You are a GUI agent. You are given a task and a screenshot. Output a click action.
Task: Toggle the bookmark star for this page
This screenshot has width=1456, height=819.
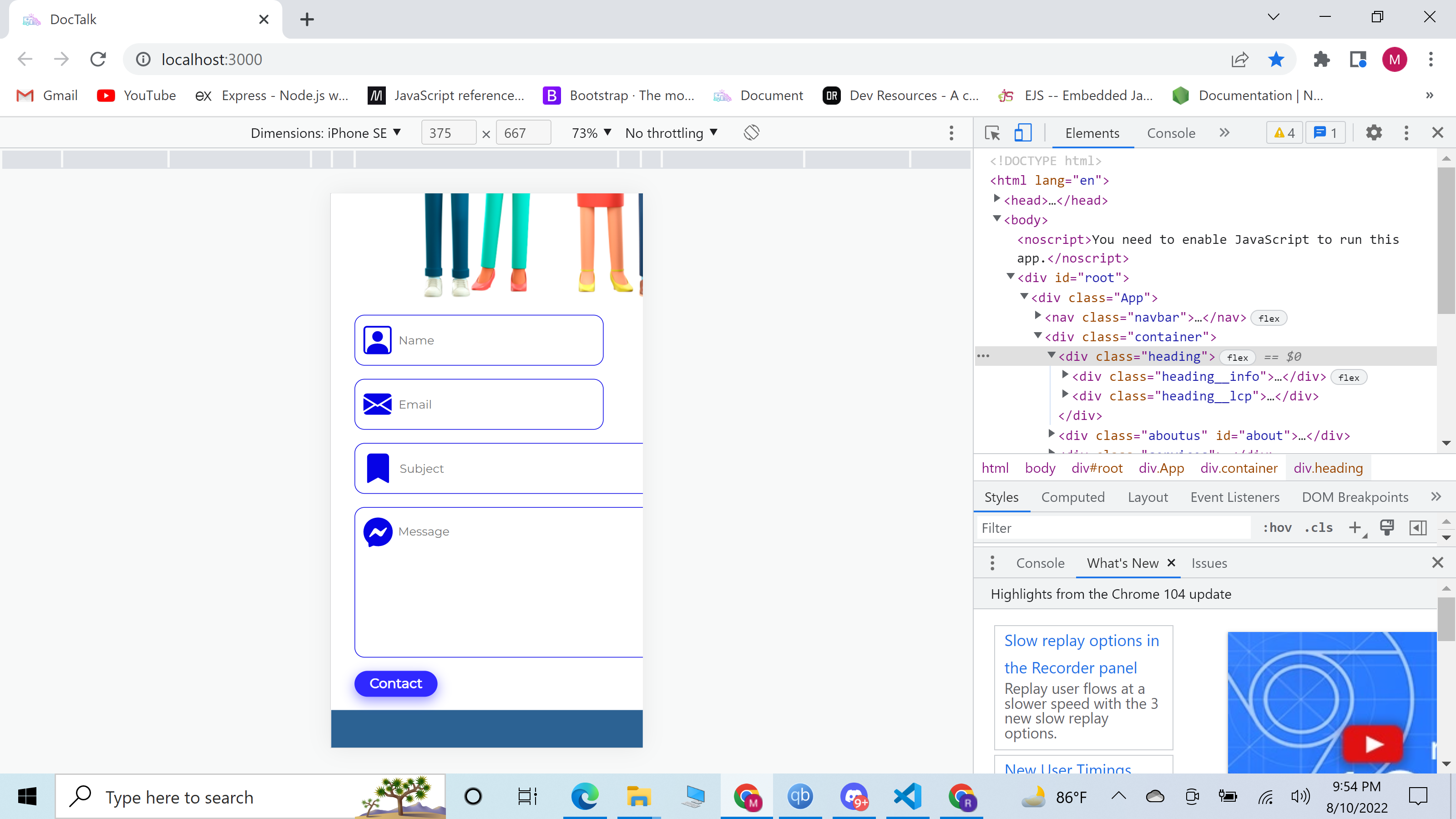click(1276, 59)
